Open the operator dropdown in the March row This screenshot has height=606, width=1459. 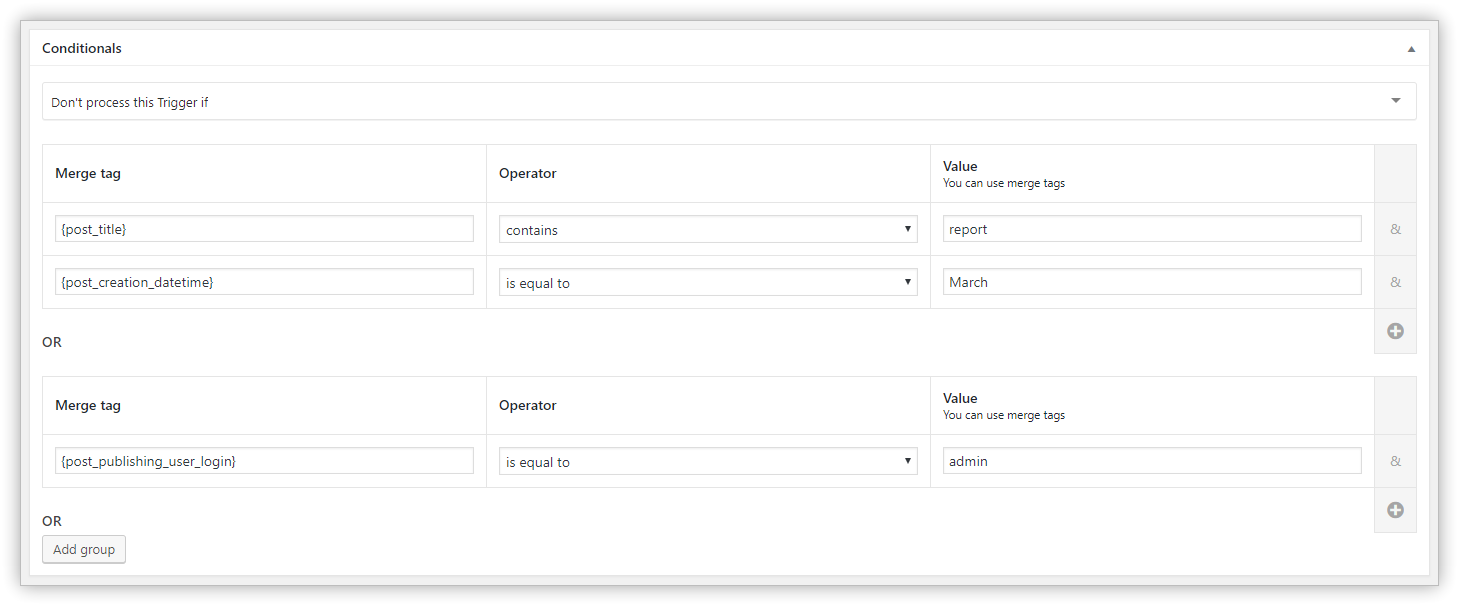pos(708,282)
